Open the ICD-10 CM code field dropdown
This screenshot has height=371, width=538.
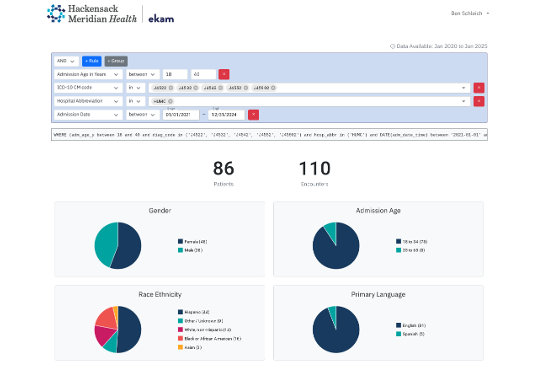pos(88,88)
